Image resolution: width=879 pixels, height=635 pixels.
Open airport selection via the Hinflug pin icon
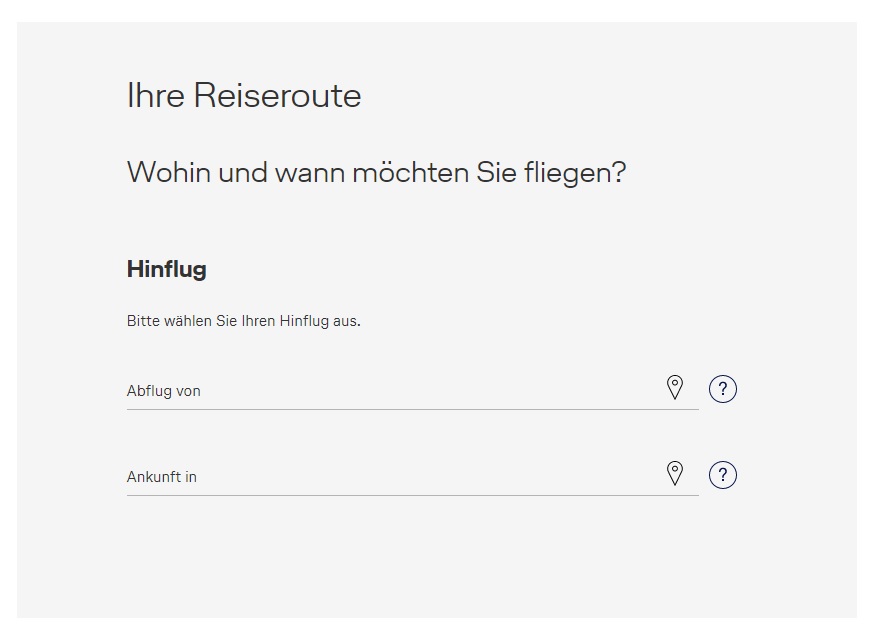pyautogui.click(x=676, y=388)
